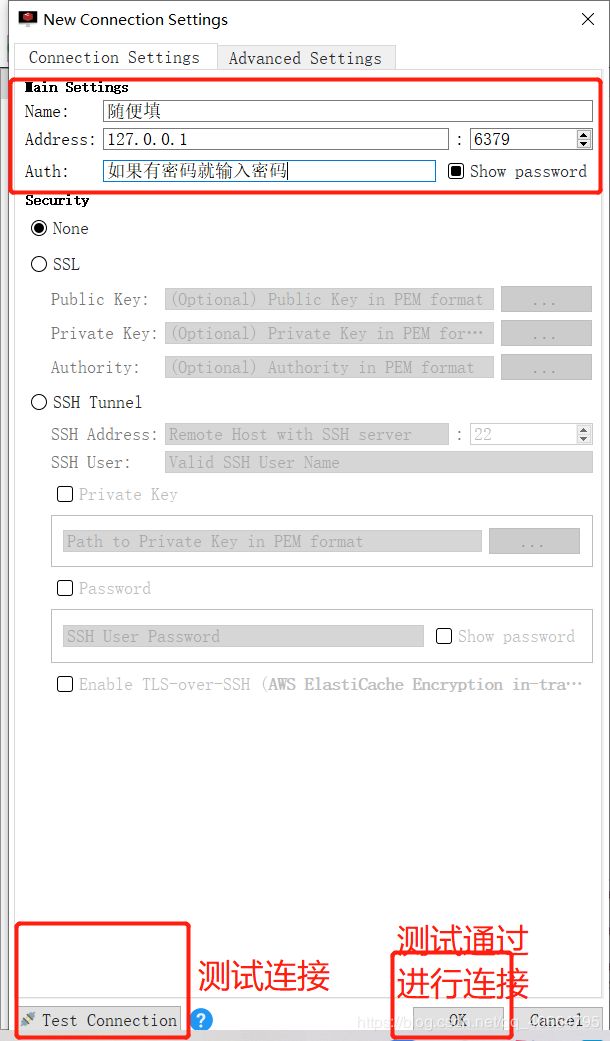This screenshot has height=1041, width=610.
Task: Enable the SSH Private Key checkbox
Action: pyautogui.click(x=64, y=495)
